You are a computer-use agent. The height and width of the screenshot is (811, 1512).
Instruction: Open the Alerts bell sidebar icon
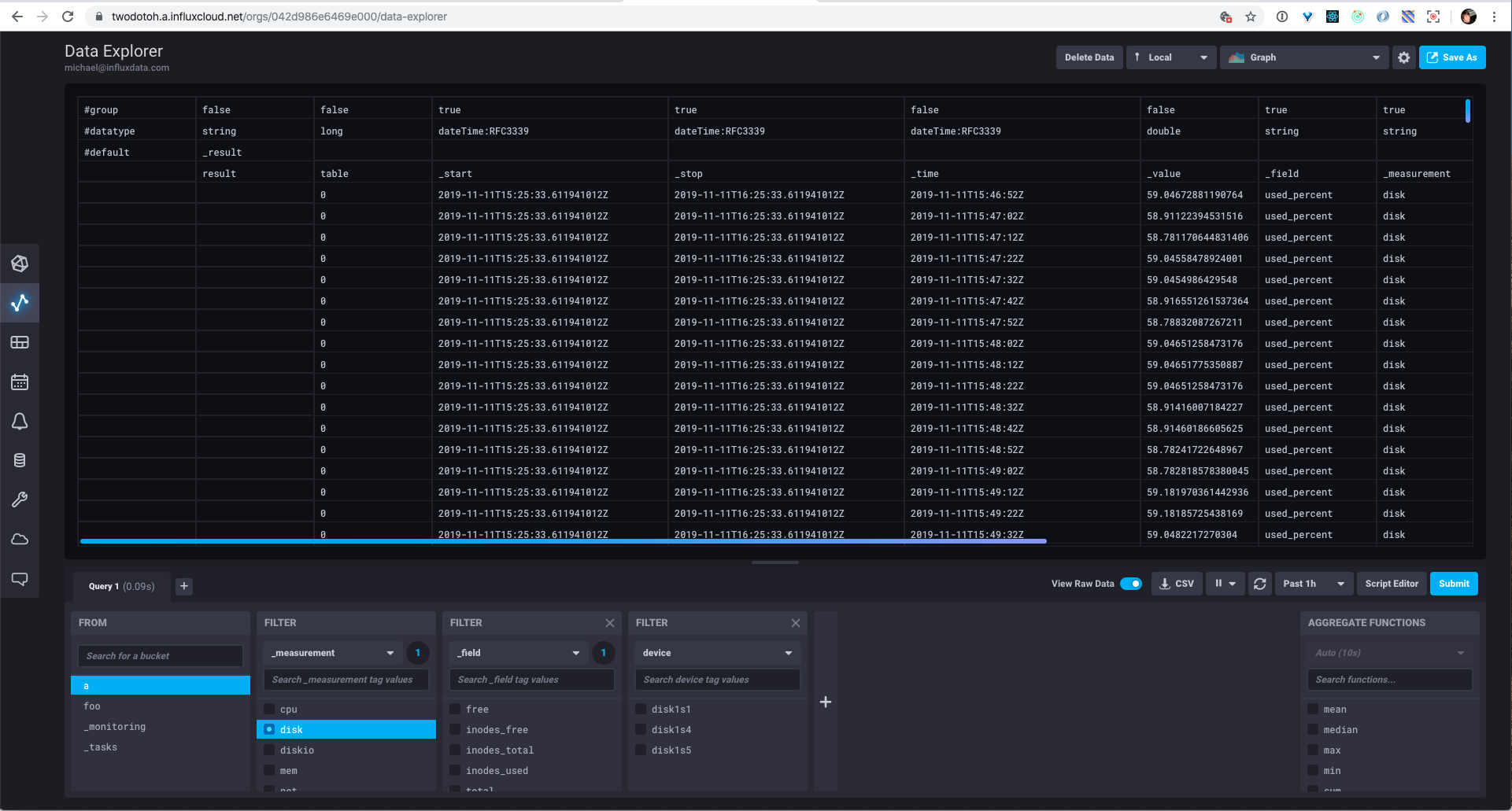click(20, 422)
